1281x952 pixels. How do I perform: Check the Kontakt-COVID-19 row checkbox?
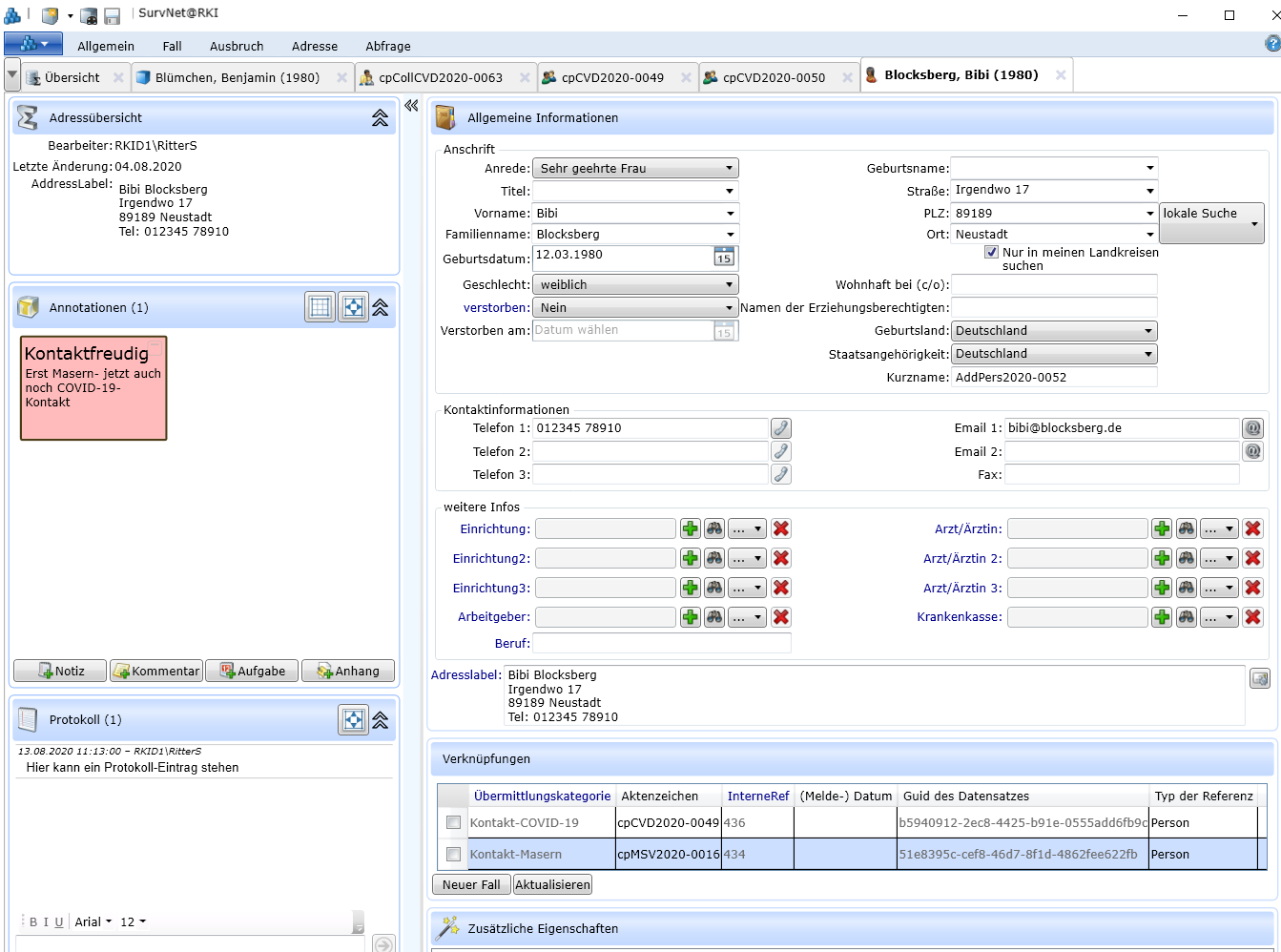click(x=453, y=822)
